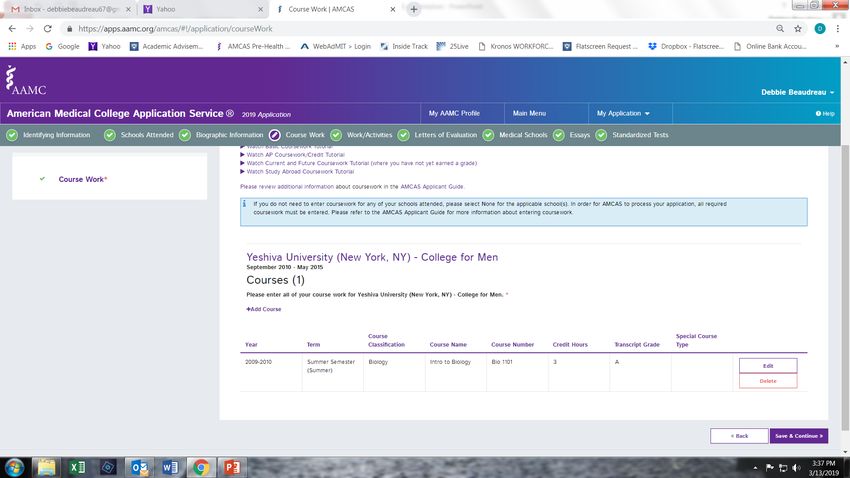Open new browser tab with plus
Image resolution: width=850 pixels, height=478 pixels.
pos(414,9)
